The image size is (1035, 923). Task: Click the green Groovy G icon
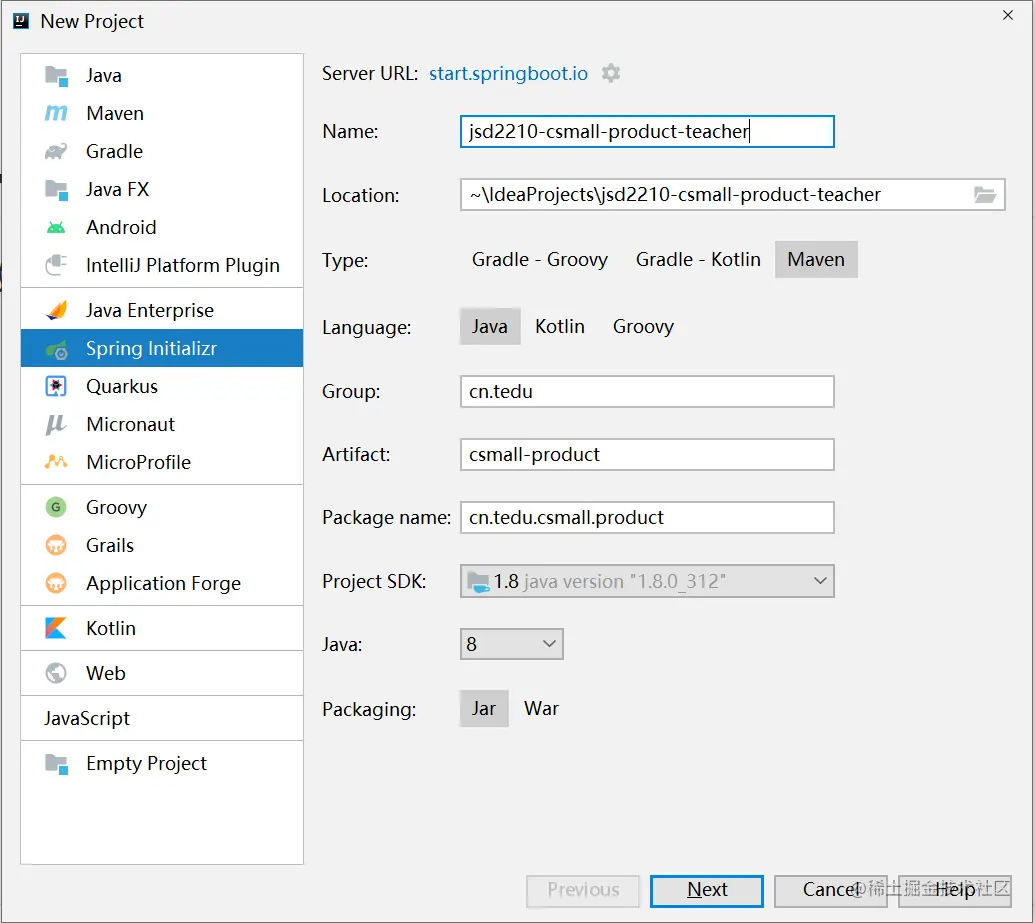pyautogui.click(x=56, y=507)
